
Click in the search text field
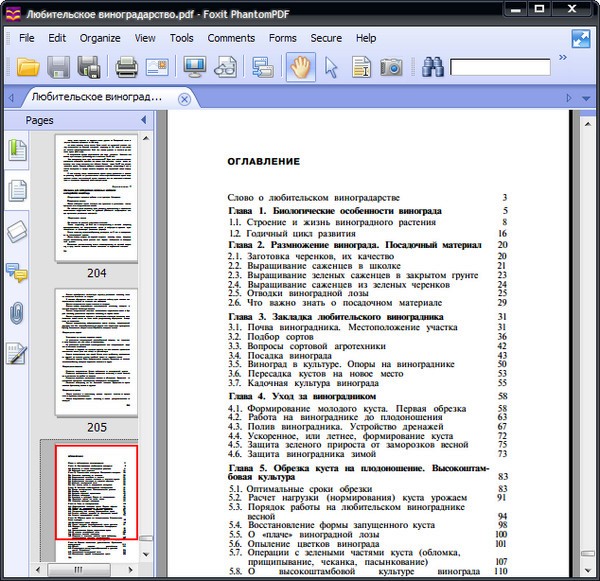pyautogui.click(x=500, y=67)
